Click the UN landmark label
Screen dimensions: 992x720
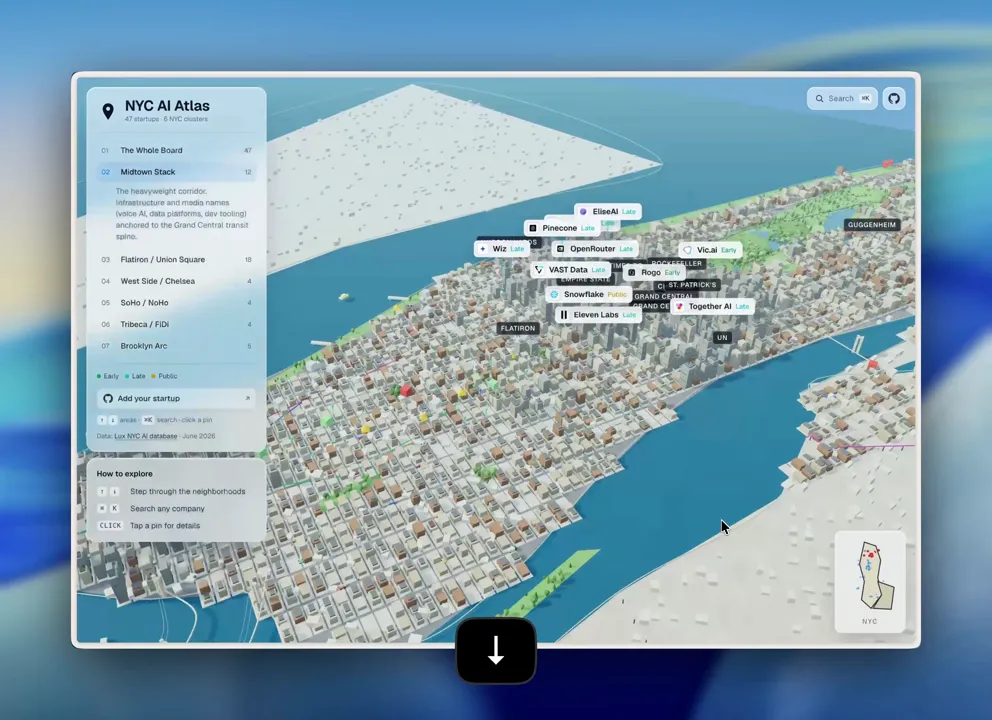[x=722, y=338]
